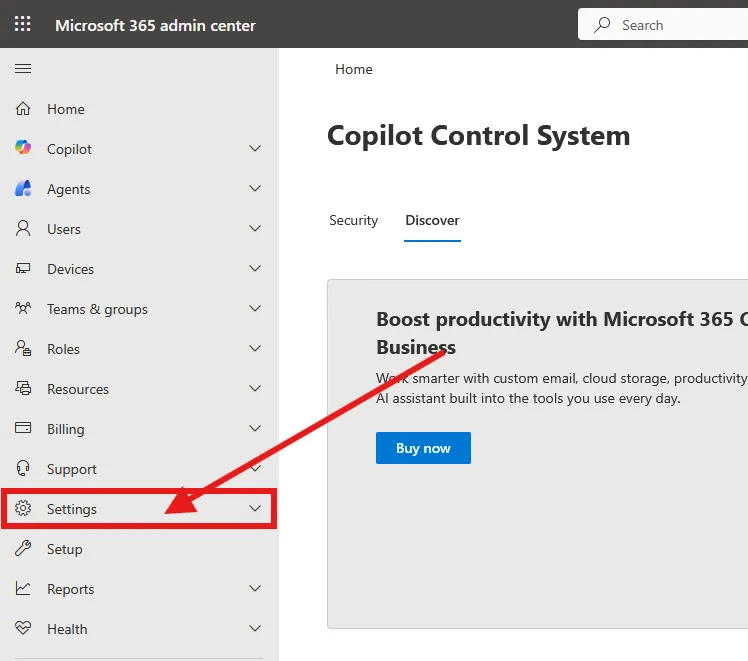Open the Teams & groups label
Image resolution: width=748 pixels, height=661 pixels.
click(x=97, y=310)
